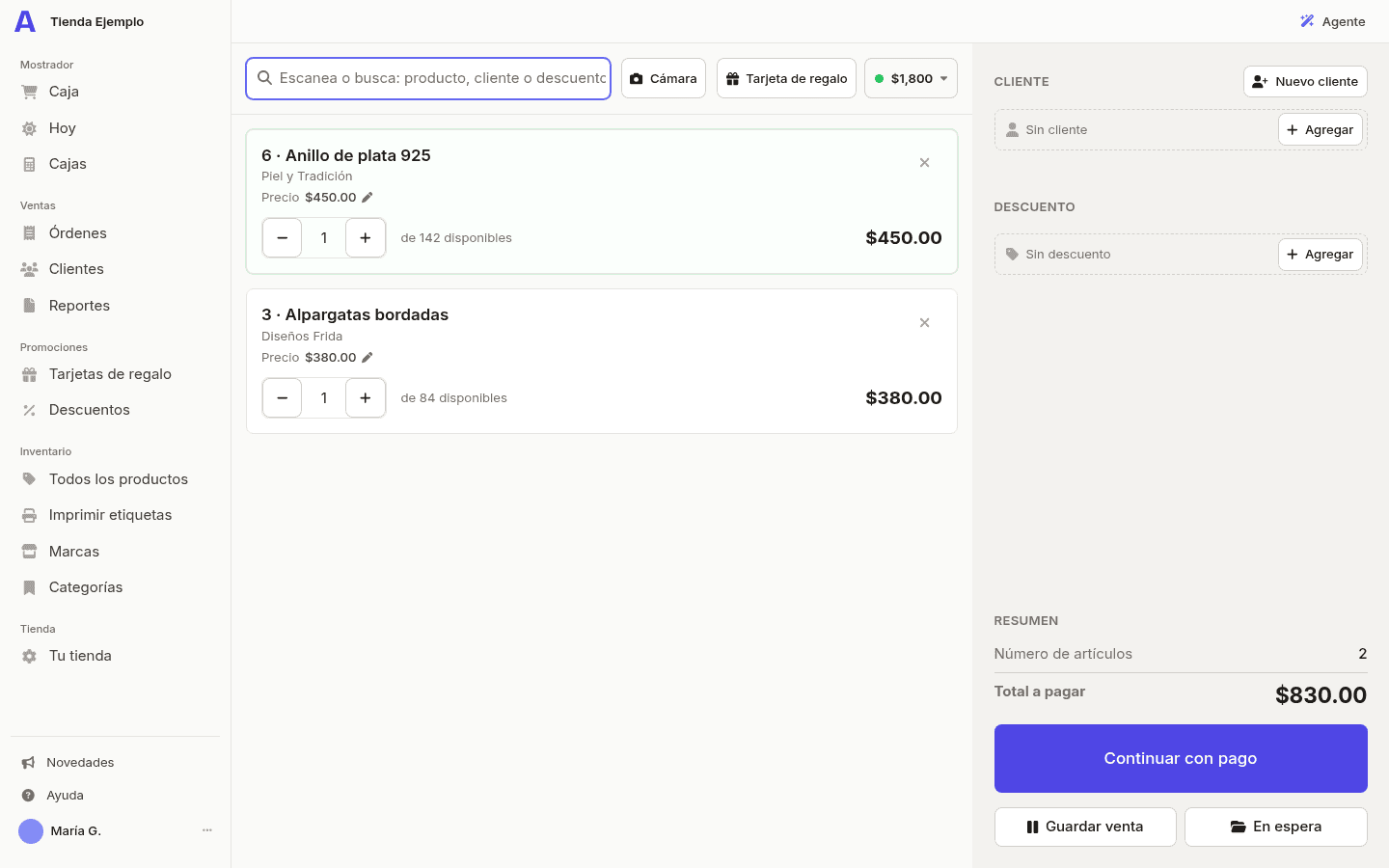Click the Agente magic wand button

(1332, 21)
